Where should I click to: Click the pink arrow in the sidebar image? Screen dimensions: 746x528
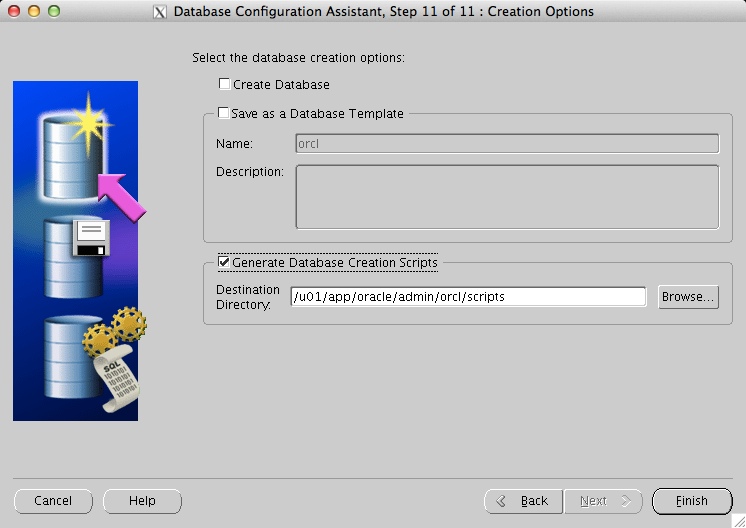coord(122,194)
